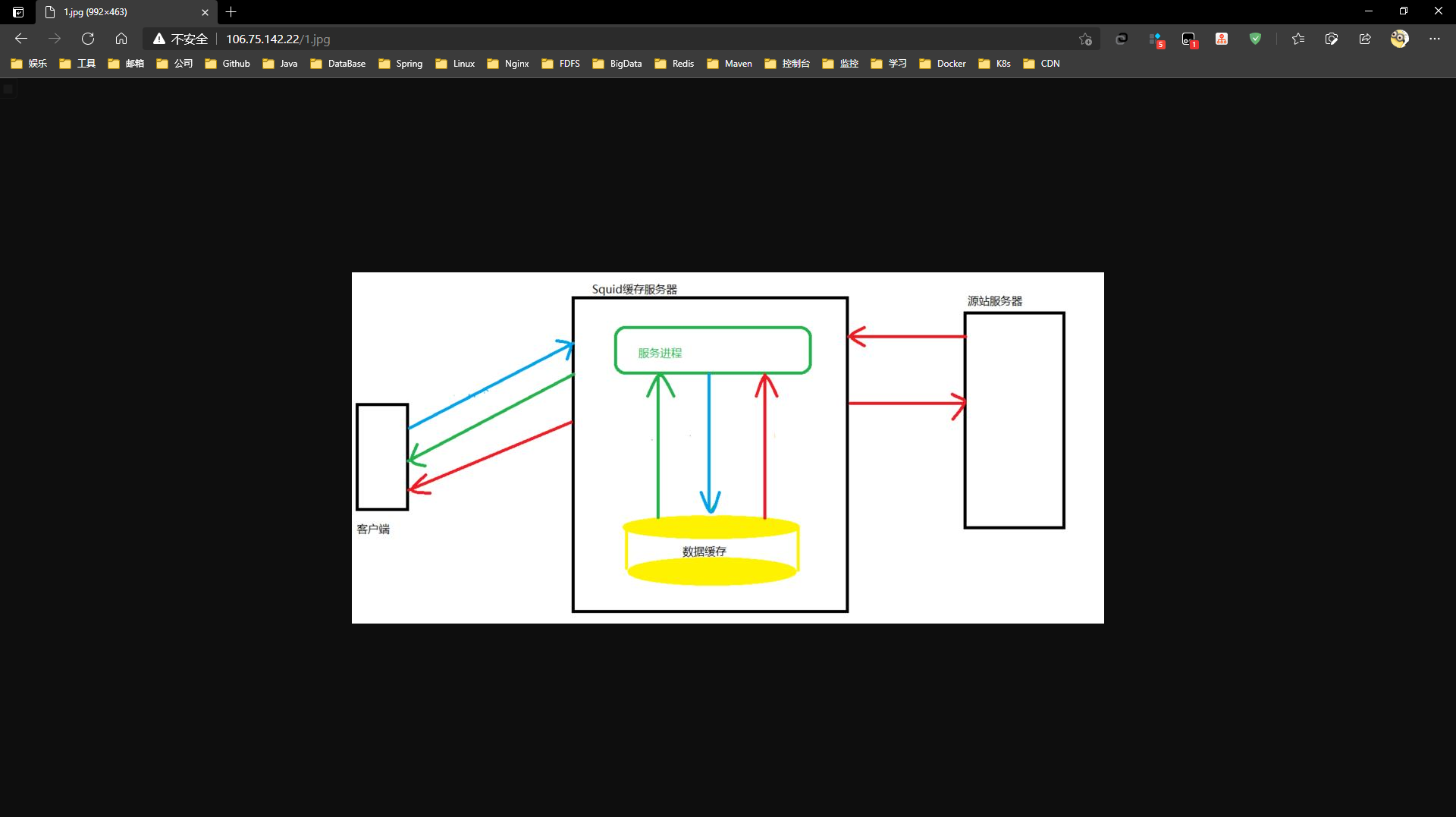Open the Github bookmarks folder
This screenshot has width=1456, height=817.
227,64
